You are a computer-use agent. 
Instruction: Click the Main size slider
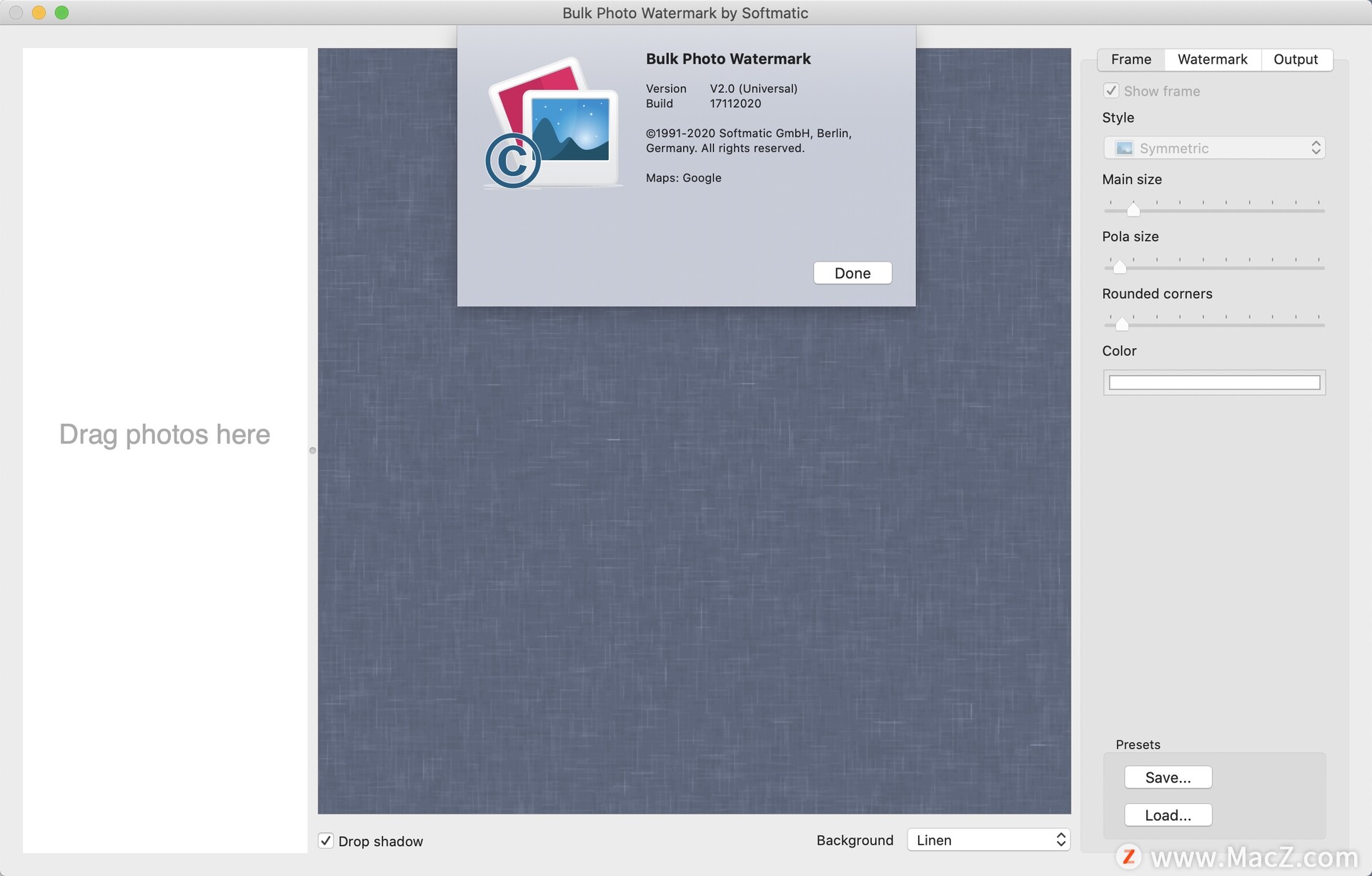point(1214,208)
